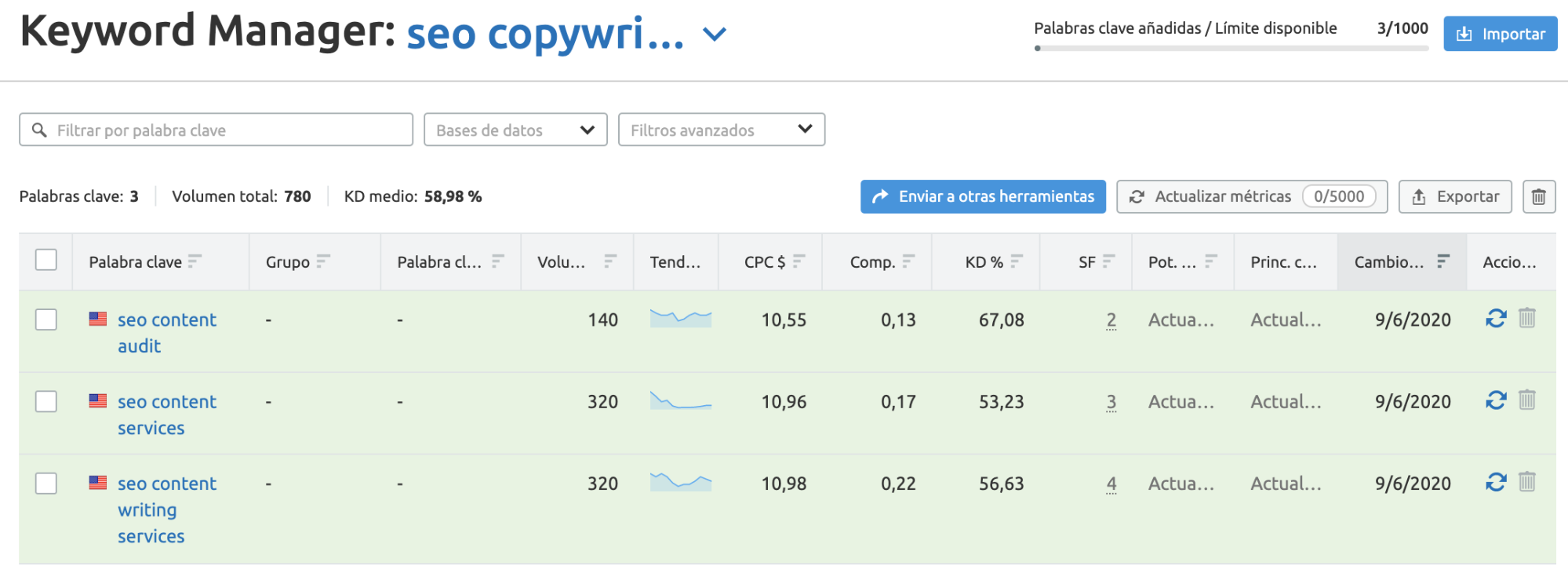This screenshot has width=1568, height=566.
Task: Sort by Pot. ... column icon
Action: pos(1211,261)
